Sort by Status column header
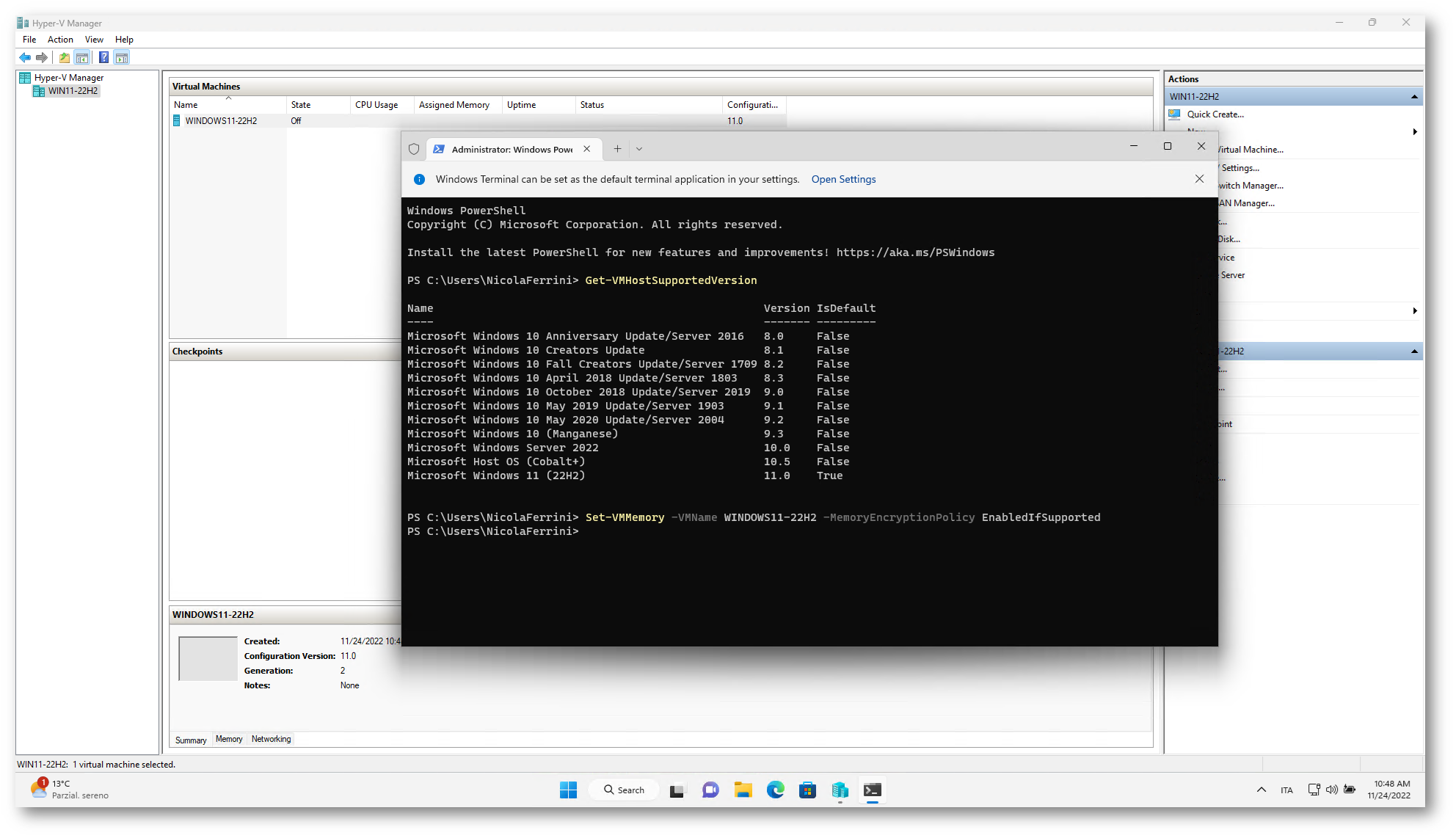This screenshot has width=1456, height=838. click(x=649, y=105)
